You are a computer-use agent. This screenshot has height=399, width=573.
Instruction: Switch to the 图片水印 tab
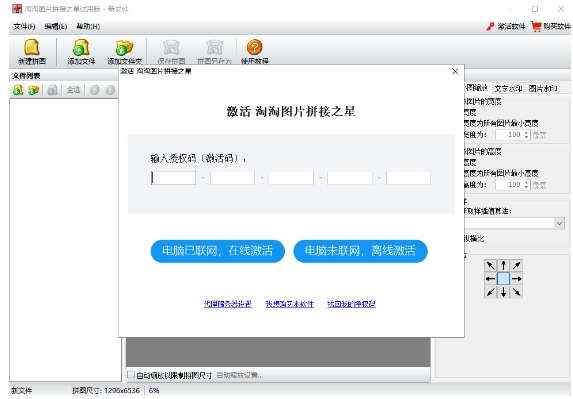point(543,88)
